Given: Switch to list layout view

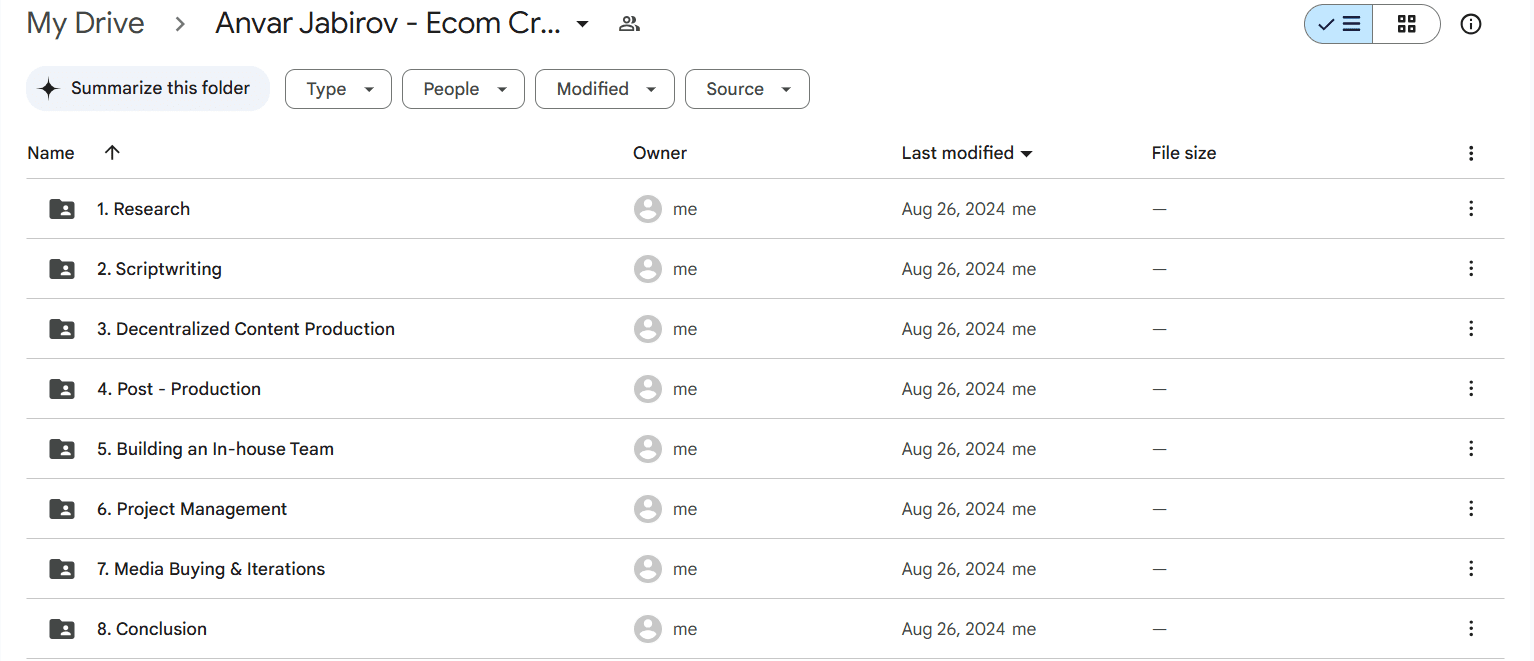Looking at the screenshot, I should coord(1338,24).
